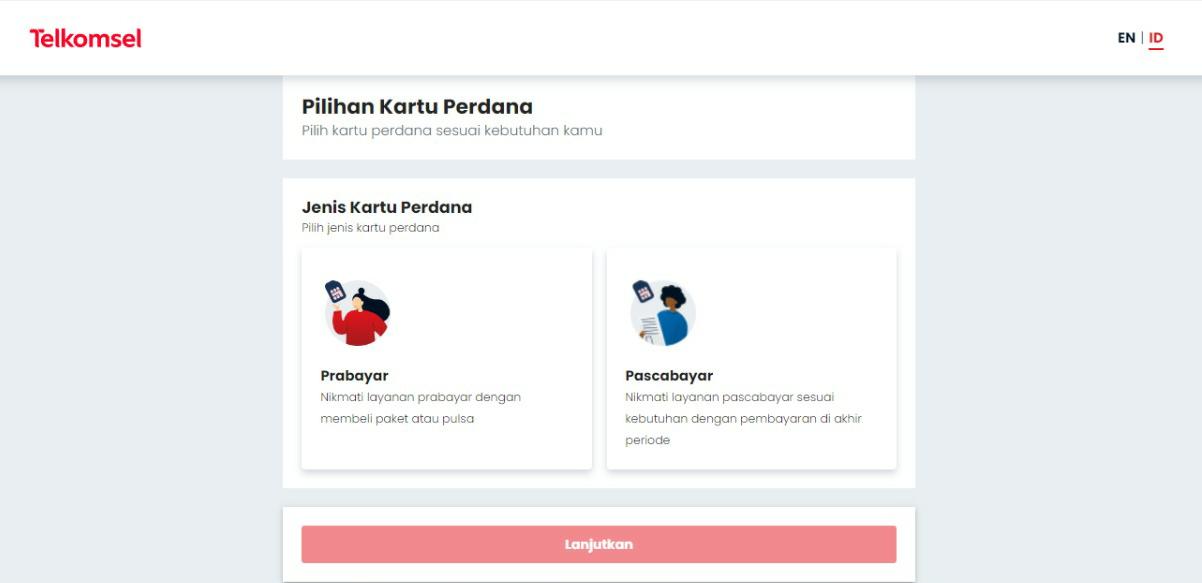Click the Jenis Kartu Perdana heading
This screenshot has height=583, width=1202.
coord(387,207)
